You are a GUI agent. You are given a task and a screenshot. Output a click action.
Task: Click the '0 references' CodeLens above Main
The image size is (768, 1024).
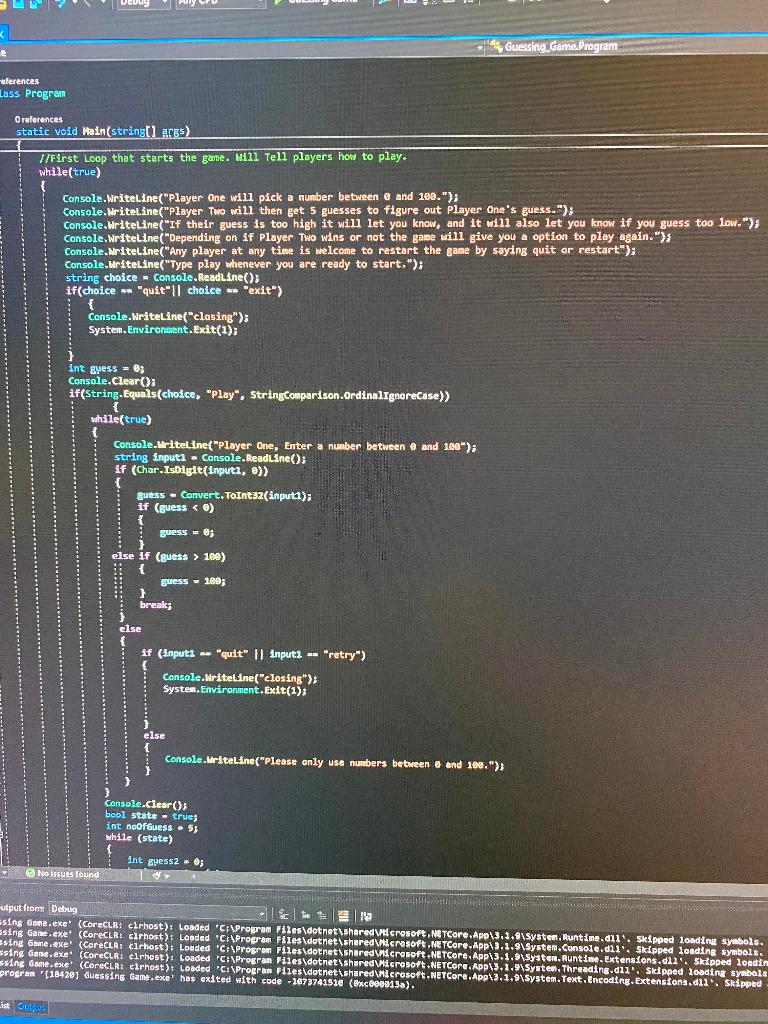coord(39,120)
